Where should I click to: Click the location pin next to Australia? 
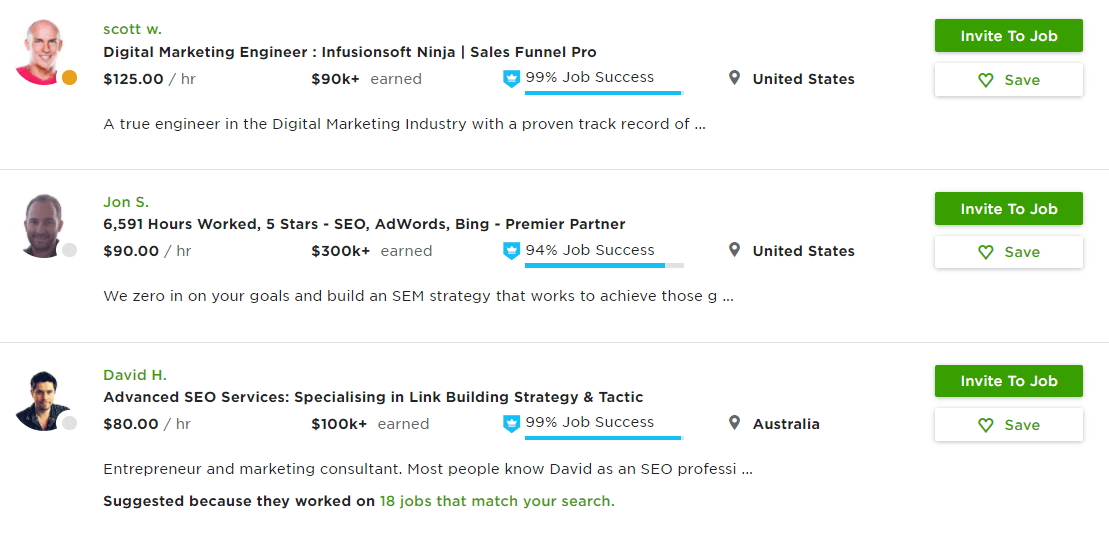click(735, 424)
